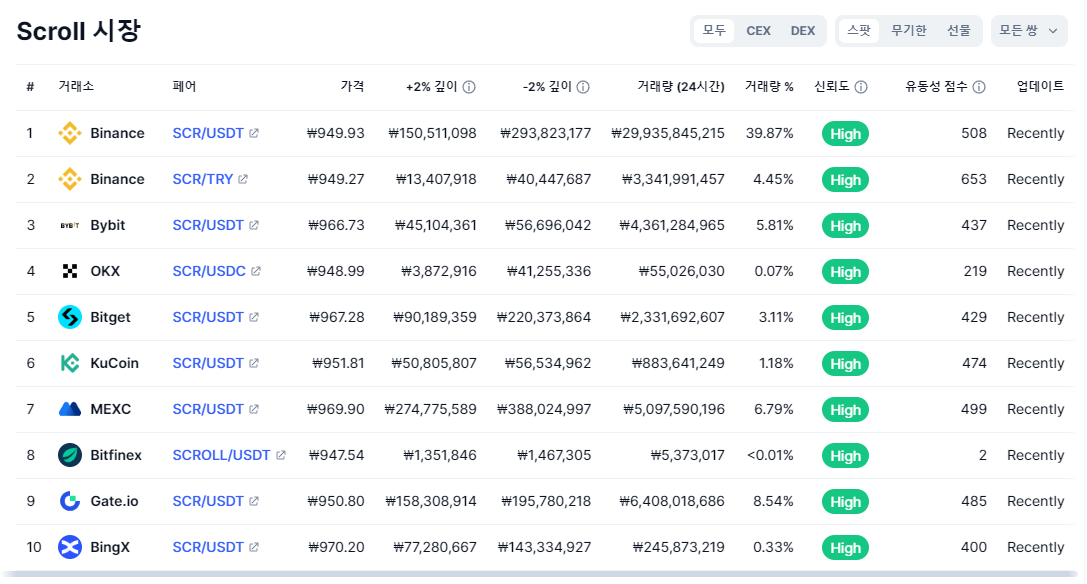Viewport: 1087px width, 584px height.
Task: Click the High badge on the OKX row
Action: (x=845, y=272)
